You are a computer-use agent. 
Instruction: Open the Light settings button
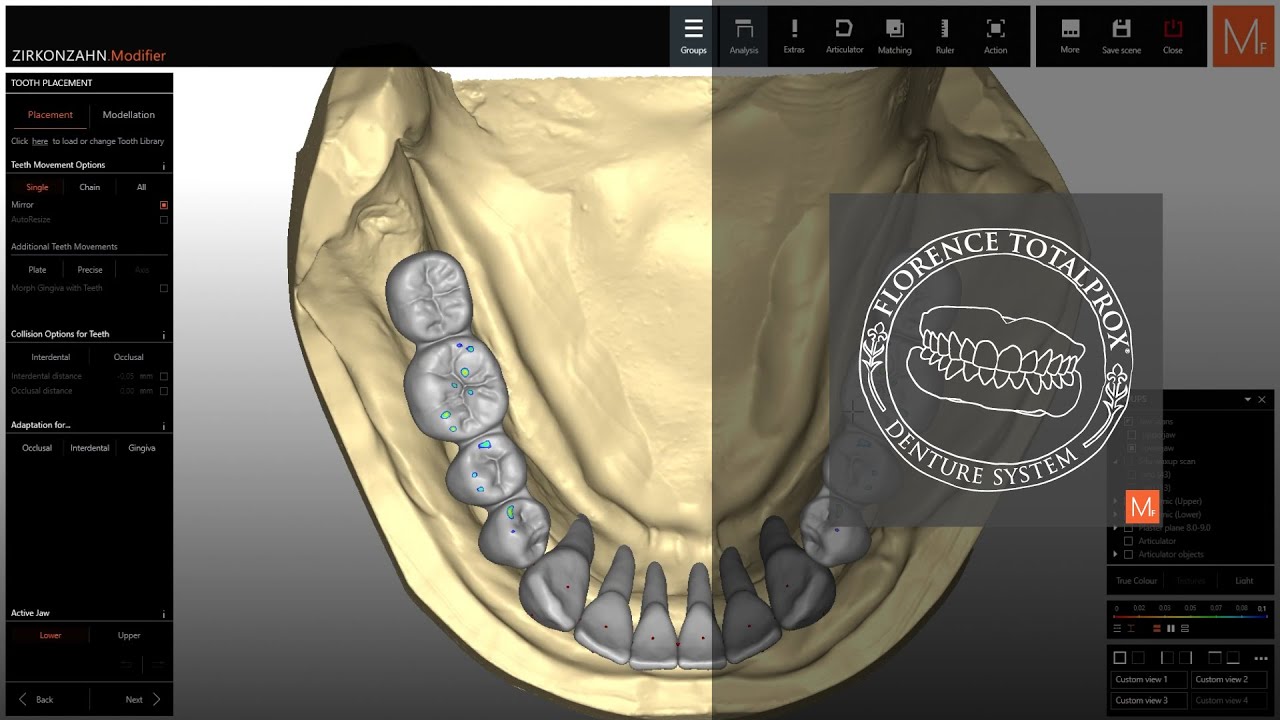pos(1244,581)
